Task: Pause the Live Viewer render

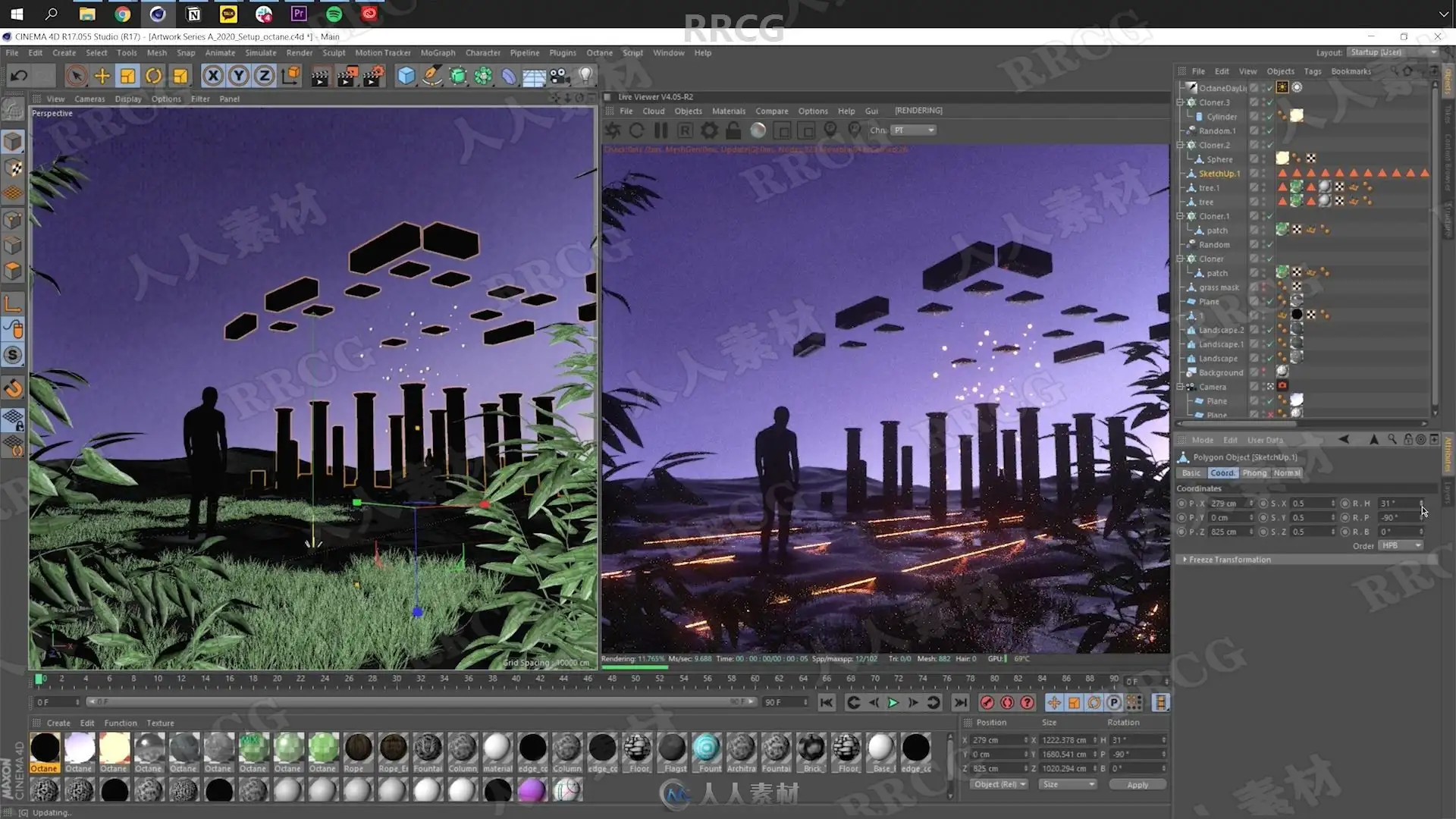Action: 661,130
